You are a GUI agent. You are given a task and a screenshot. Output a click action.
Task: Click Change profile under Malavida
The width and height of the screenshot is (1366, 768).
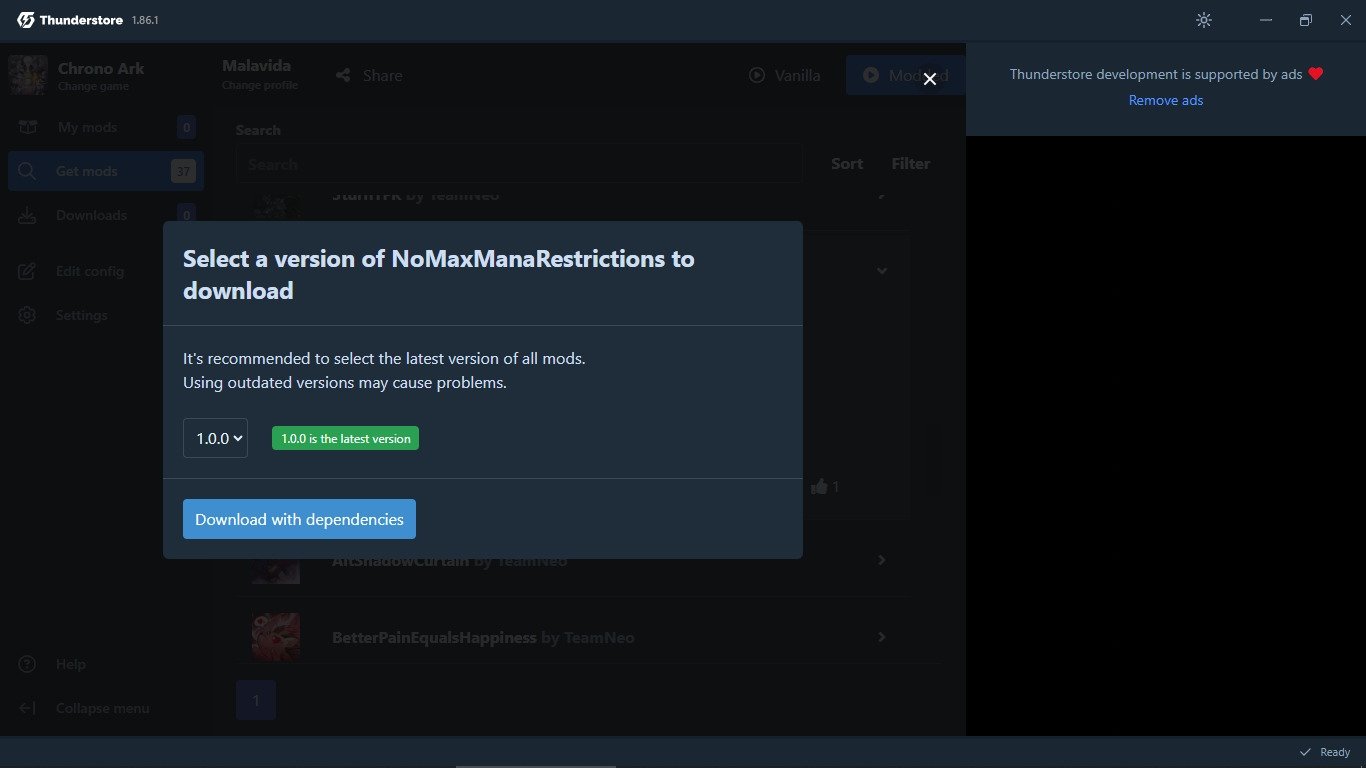[x=260, y=85]
